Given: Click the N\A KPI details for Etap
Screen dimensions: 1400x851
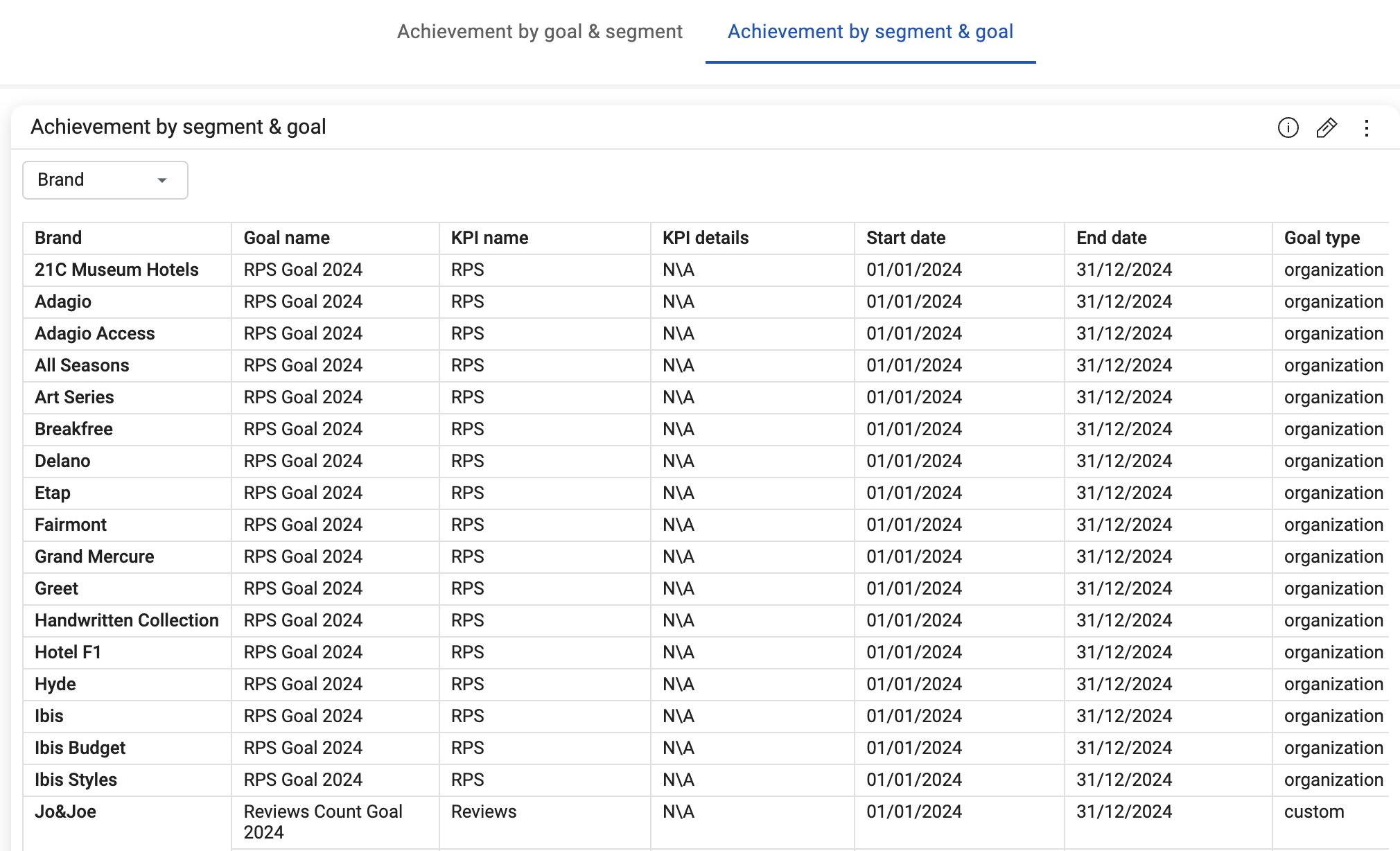Looking at the screenshot, I should pos(753,493).
